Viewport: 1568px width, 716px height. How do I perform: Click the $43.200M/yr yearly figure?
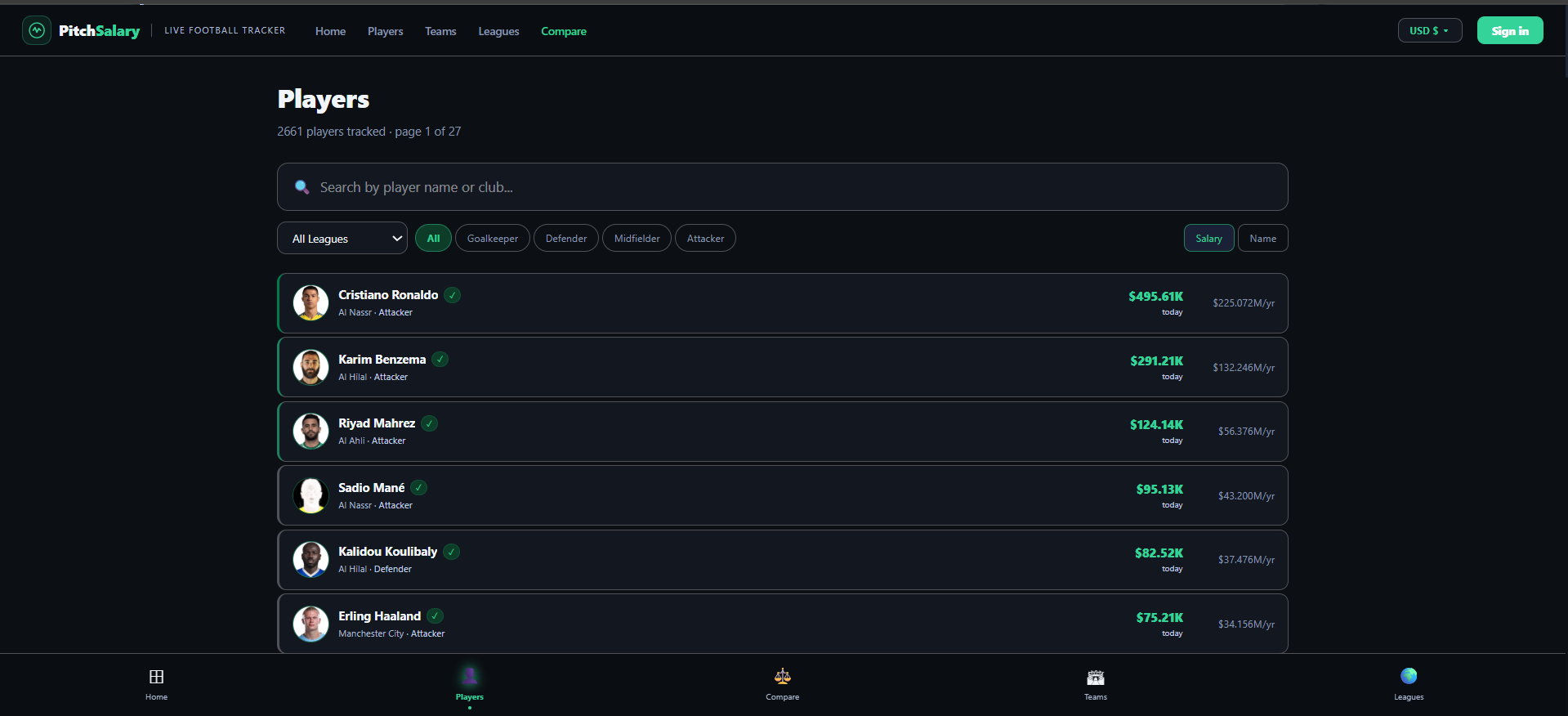coord(1246,496)
